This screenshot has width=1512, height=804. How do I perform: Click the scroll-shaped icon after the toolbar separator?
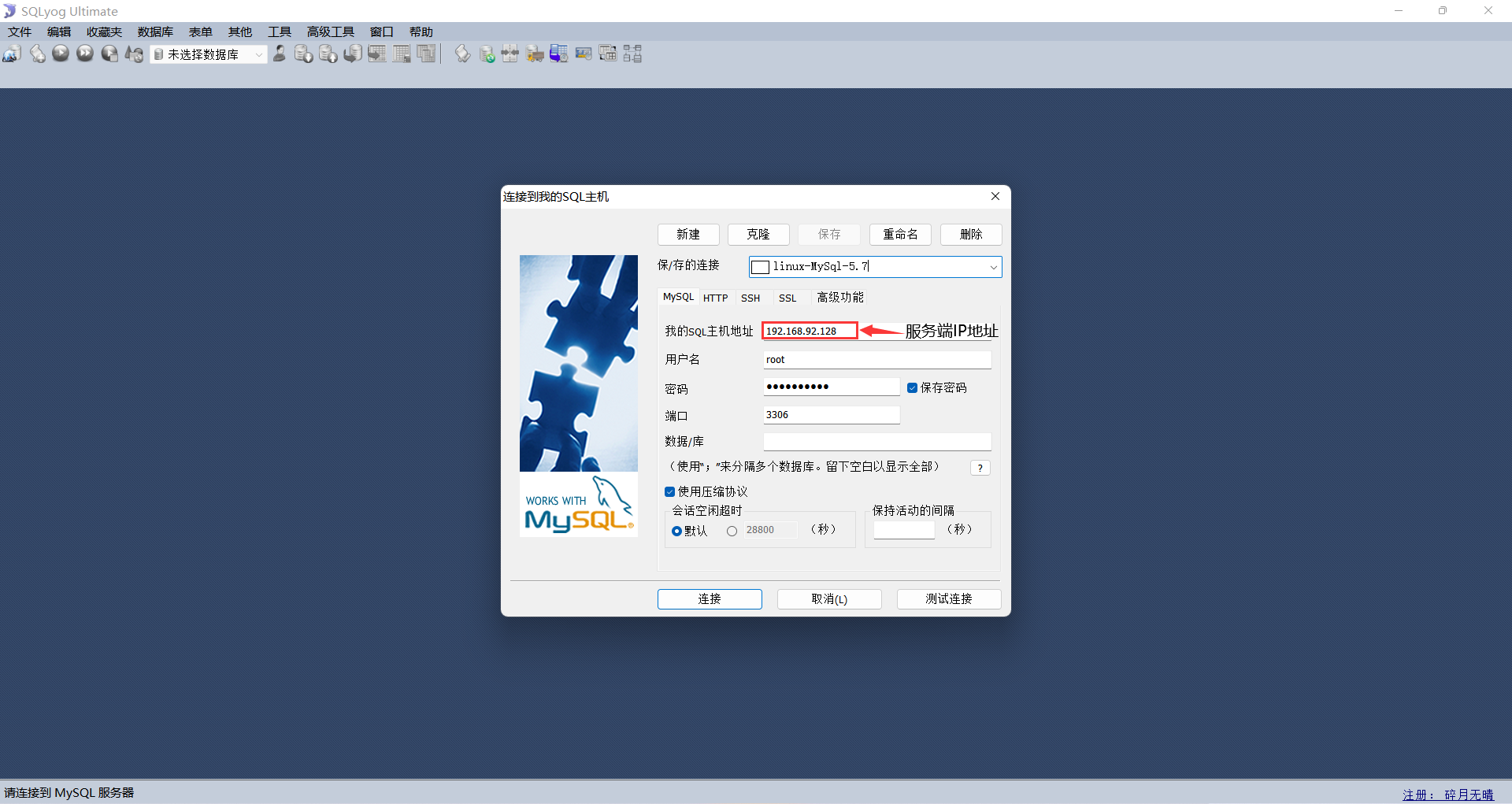(463, 54)
